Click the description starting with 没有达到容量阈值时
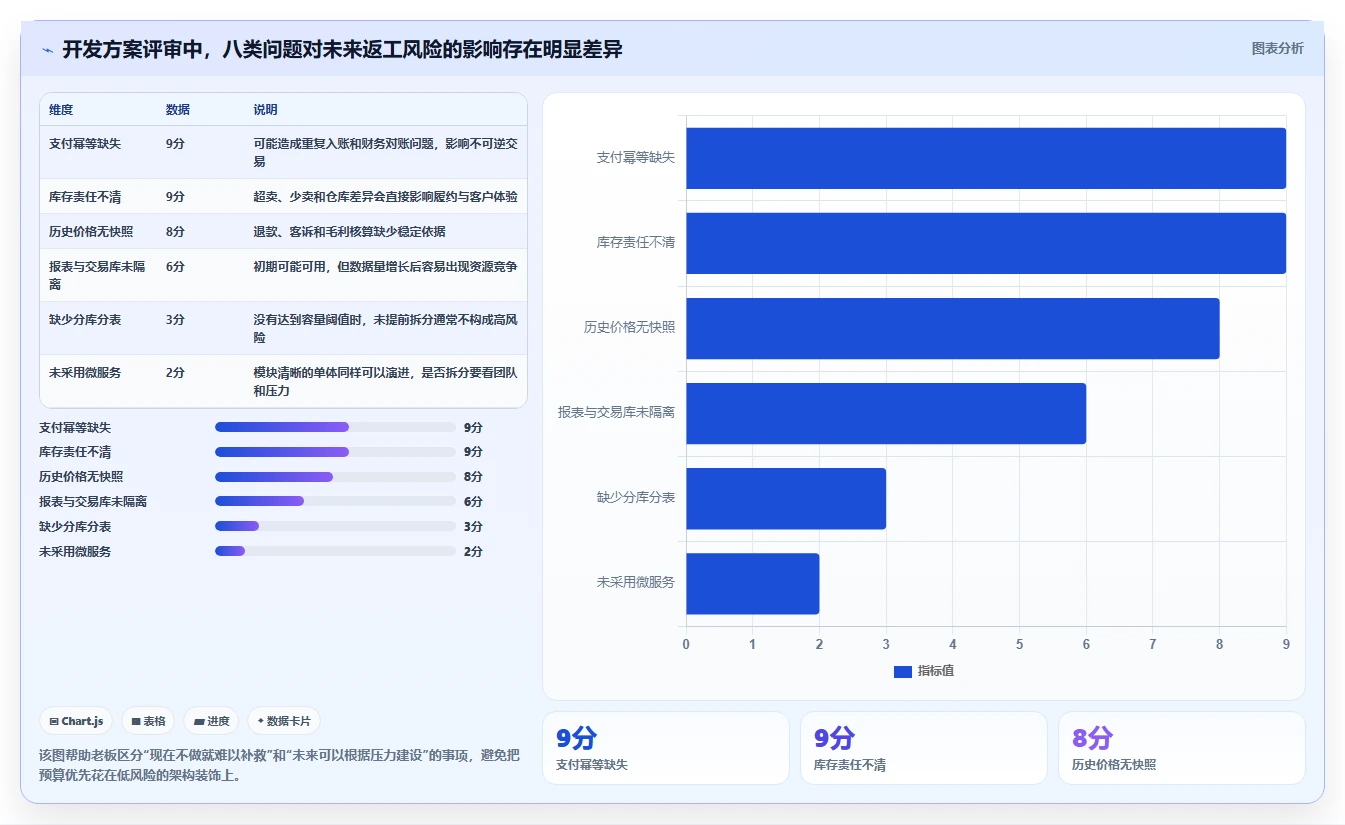The image size is (1345, 825). pyautogui.click(x=385, y=329)
